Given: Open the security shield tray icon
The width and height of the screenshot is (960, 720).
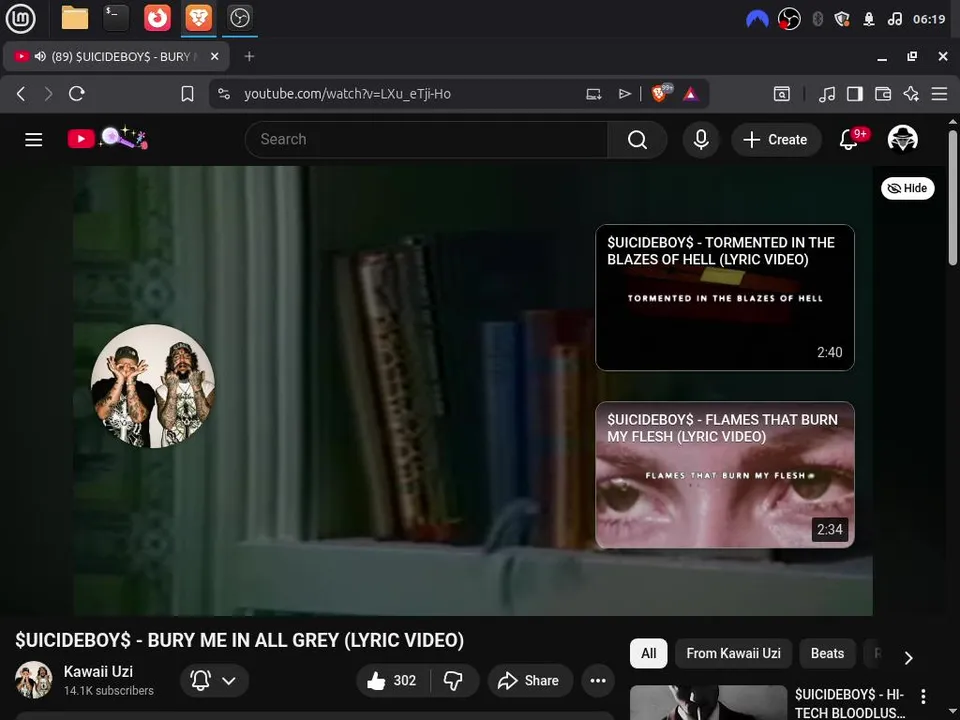Looking at the screenshot, I should click(x=842, y=20).
